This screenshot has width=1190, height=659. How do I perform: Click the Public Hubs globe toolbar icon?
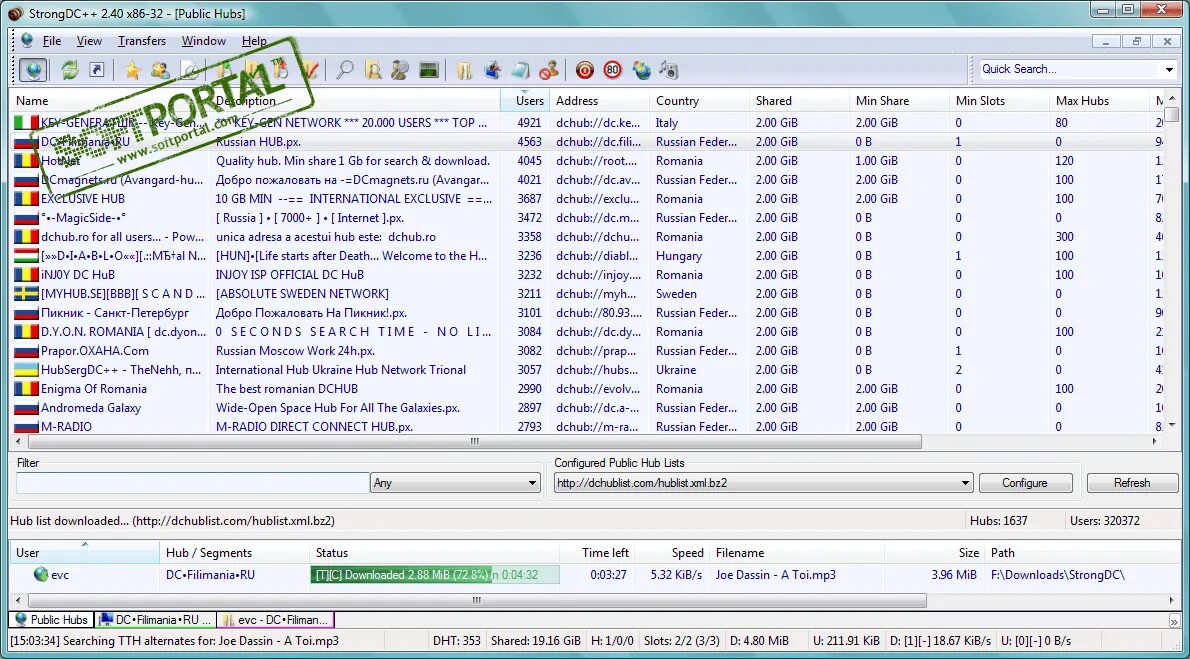[x=33, y=71]
